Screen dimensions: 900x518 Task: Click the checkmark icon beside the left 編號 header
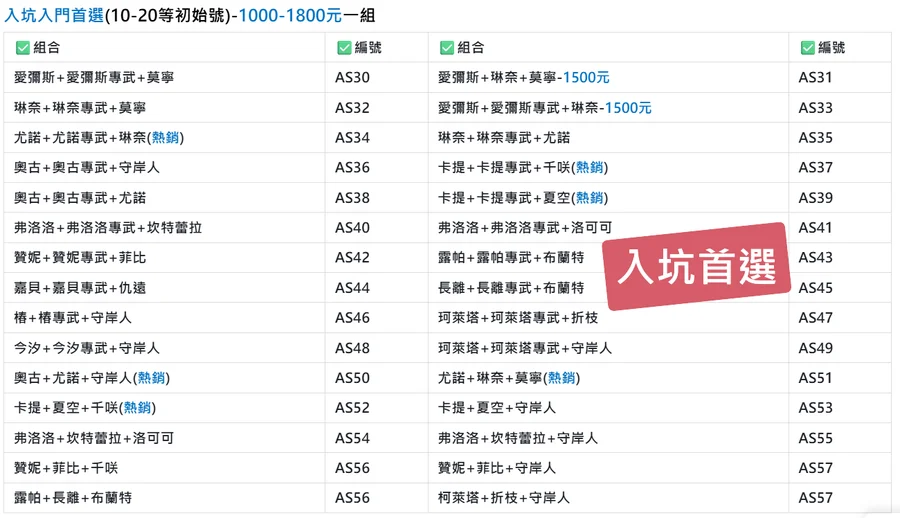344,48
